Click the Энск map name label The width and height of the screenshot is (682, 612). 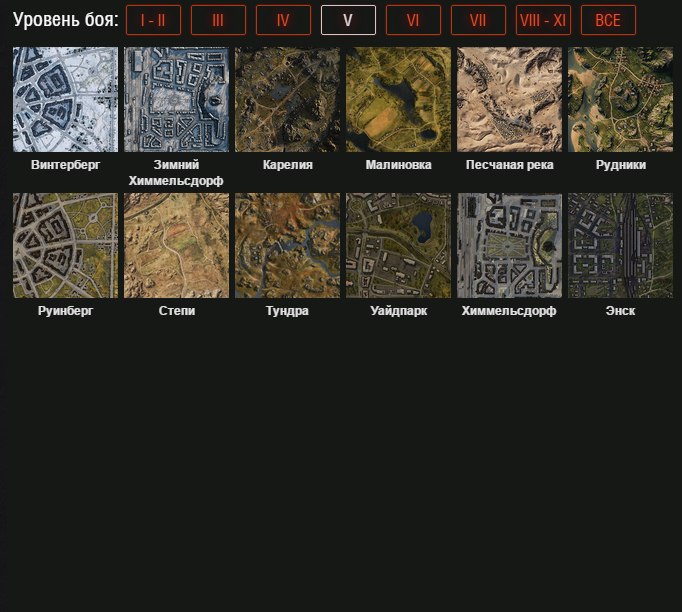click(620, 311)
